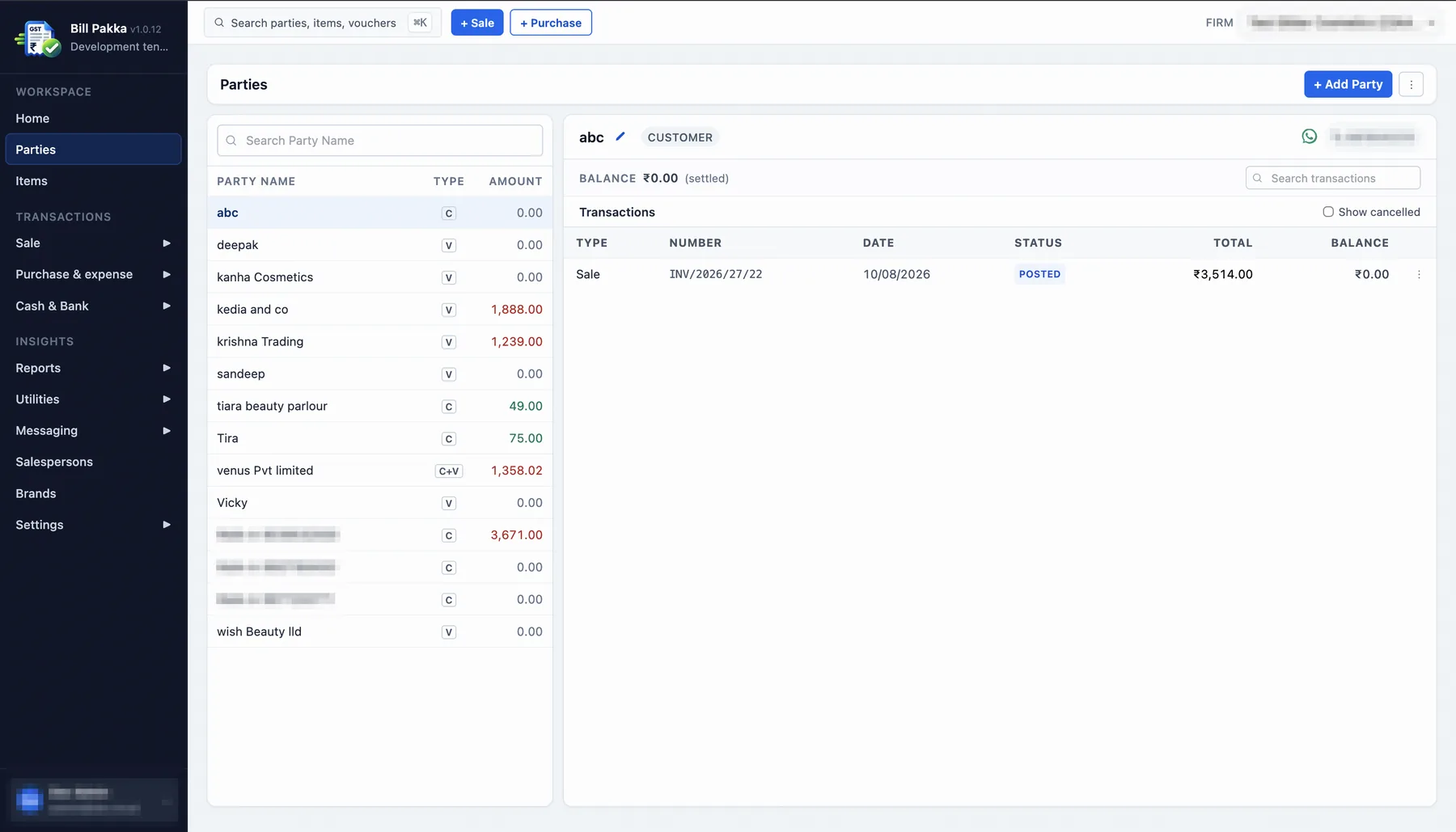
Task: Open global search parties, items, vouchers box
Action: (323, 23)
